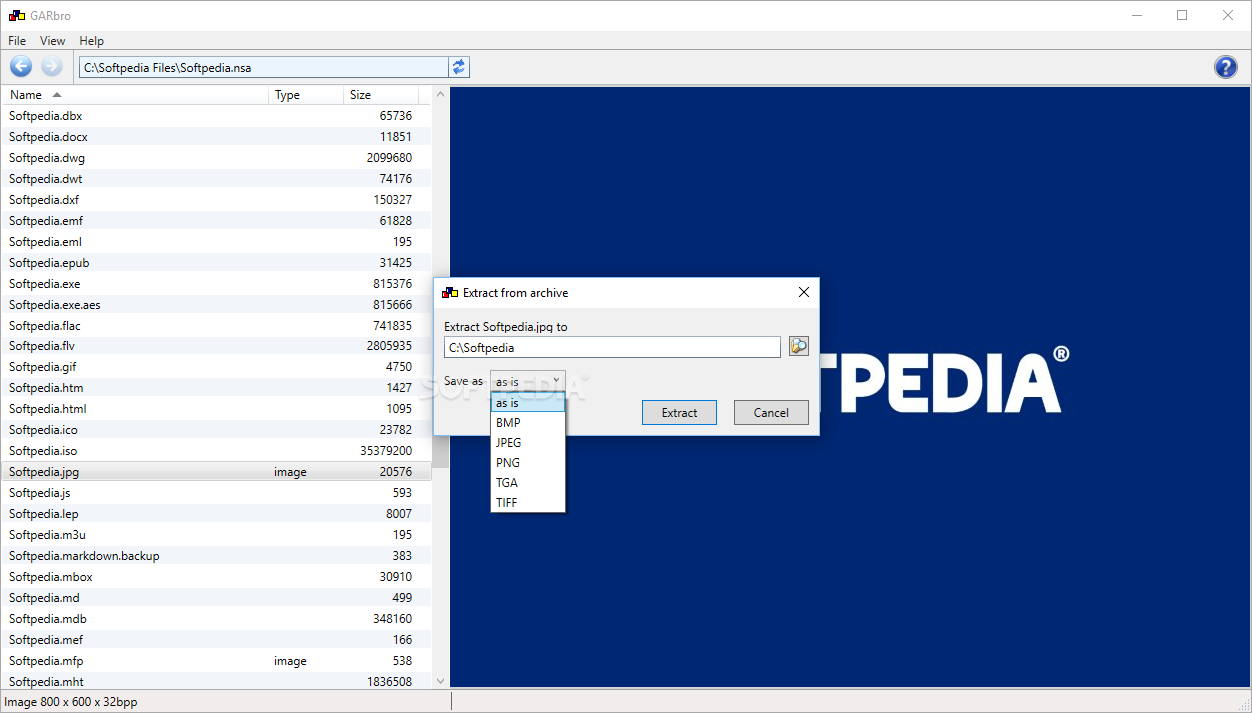Open the View menu
1252x713 pixels.
(x=52, y=41)
